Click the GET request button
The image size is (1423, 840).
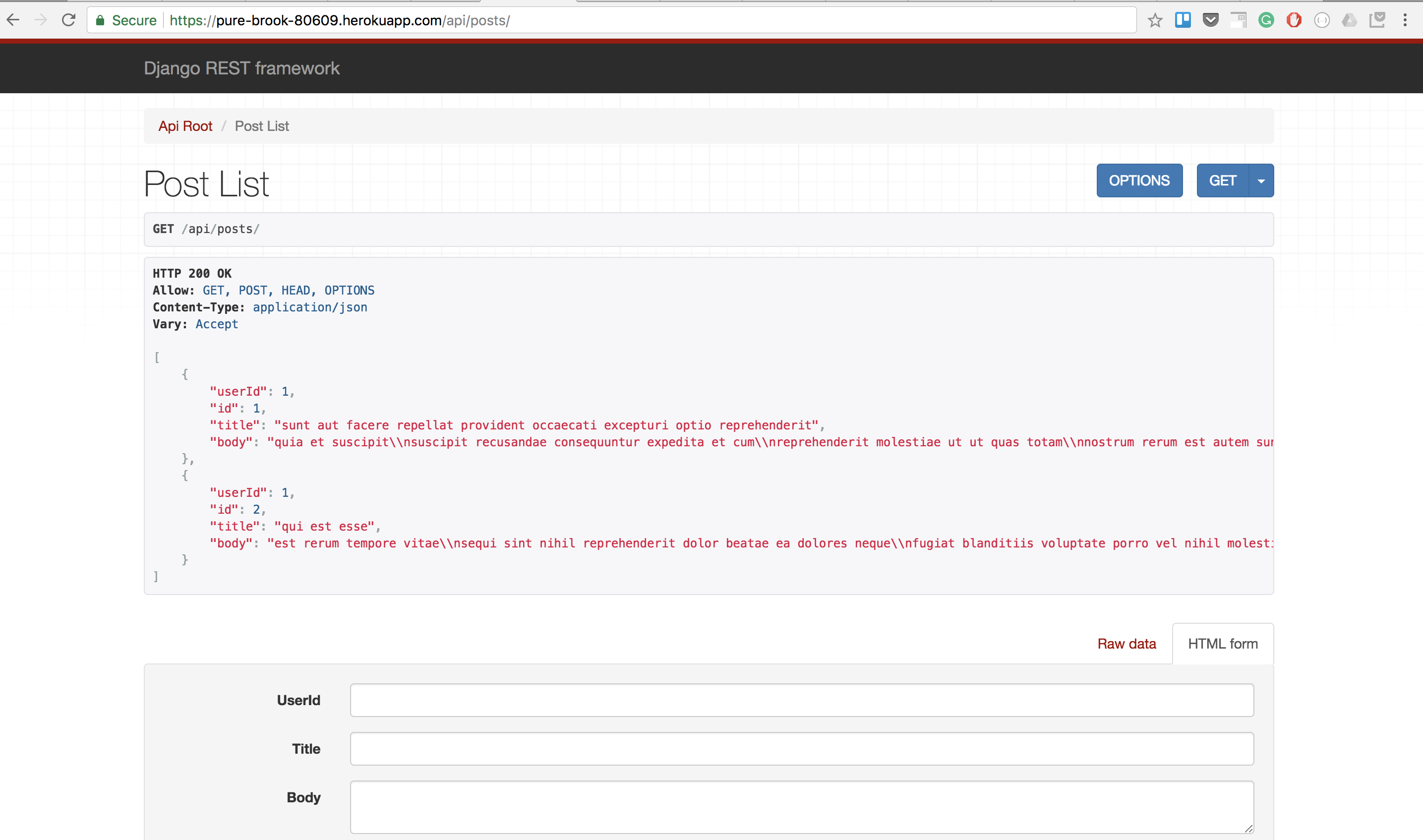point(1222,180)
